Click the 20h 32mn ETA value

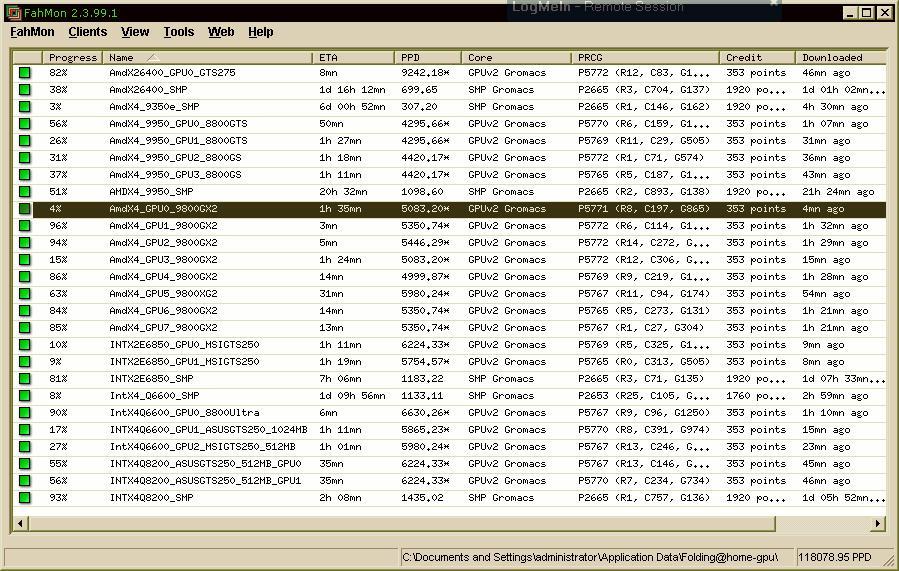[x=343, y=191]
